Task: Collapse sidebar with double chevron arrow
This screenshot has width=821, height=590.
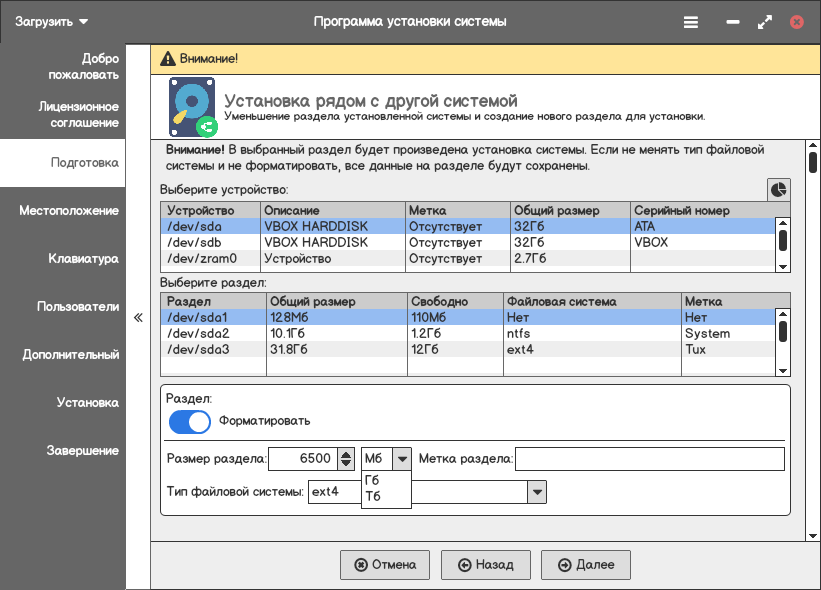Action: (138, 318)
